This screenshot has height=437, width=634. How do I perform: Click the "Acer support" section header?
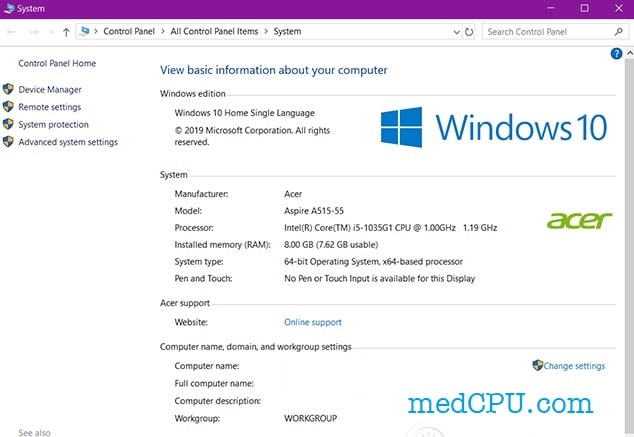point(185,303)
